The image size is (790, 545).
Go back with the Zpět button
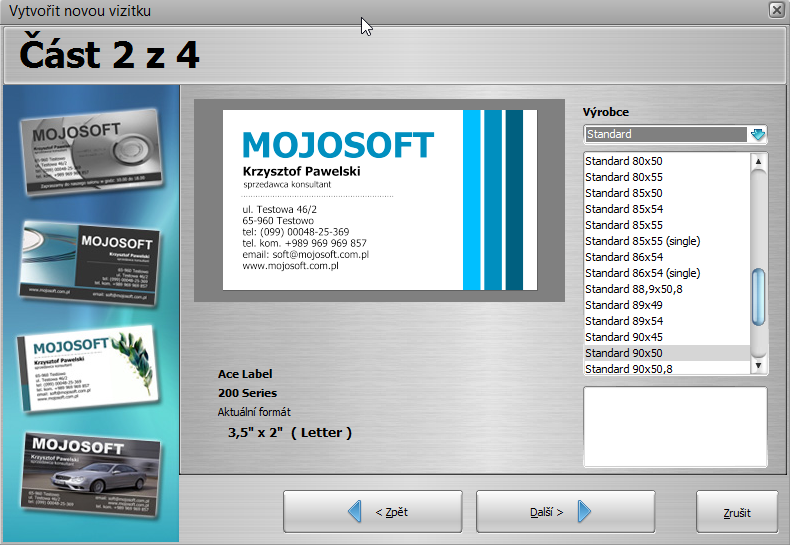(x=373, y=512)
